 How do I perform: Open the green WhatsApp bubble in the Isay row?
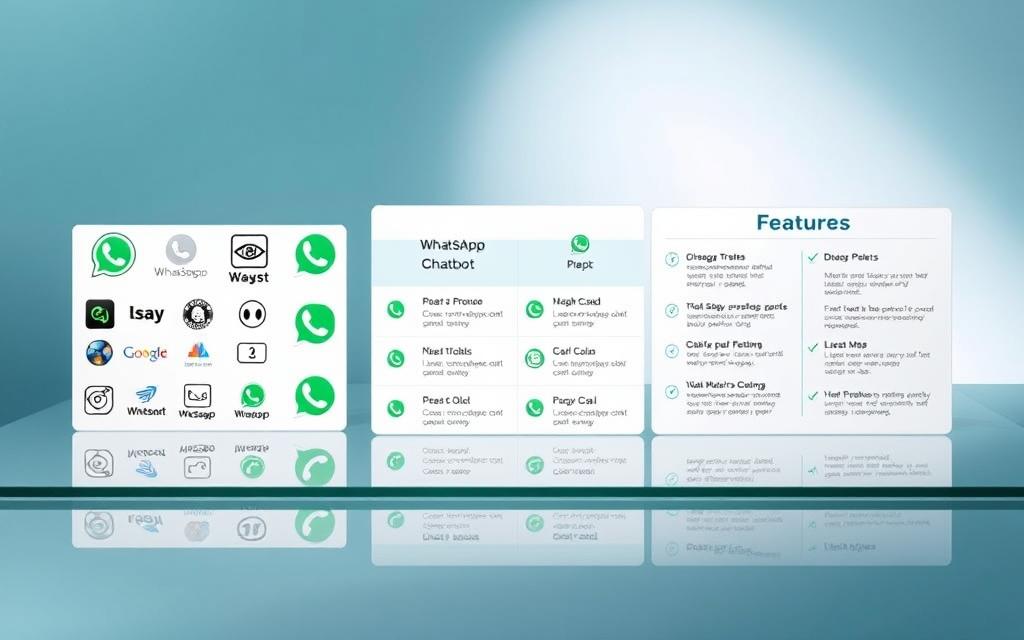click(x=315, y=323)
